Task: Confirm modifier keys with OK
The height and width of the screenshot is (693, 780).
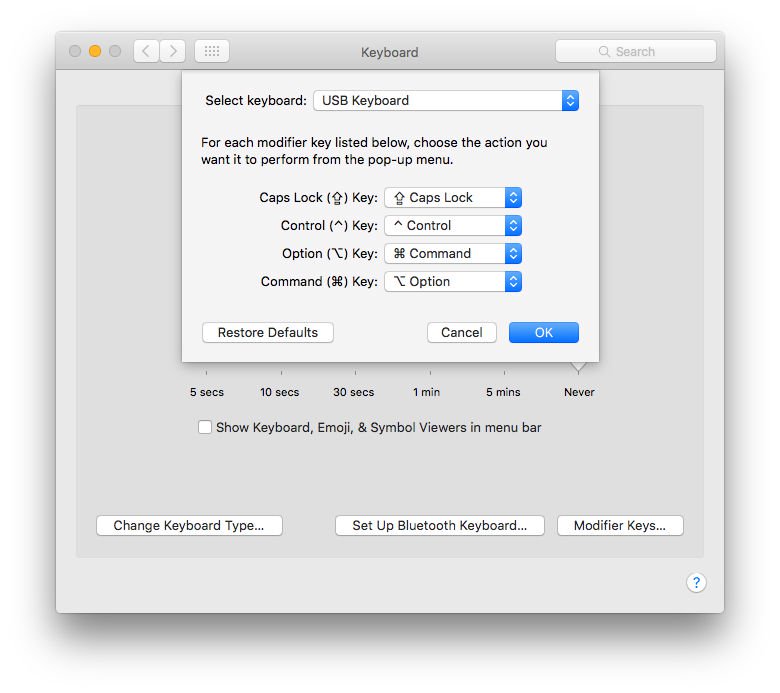Action: tap(543, 333)
